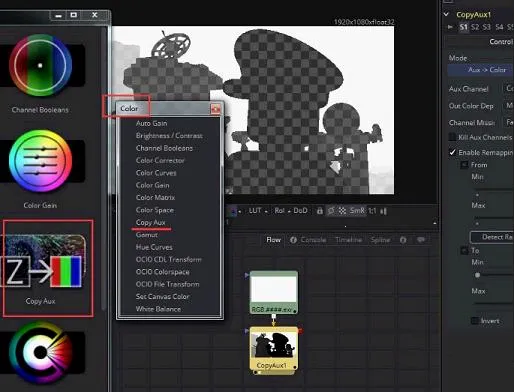Select the CopyAux1 node in the flow
Image resolution: width=514 pixels, height=392 pixels.
tap(274, 349)
